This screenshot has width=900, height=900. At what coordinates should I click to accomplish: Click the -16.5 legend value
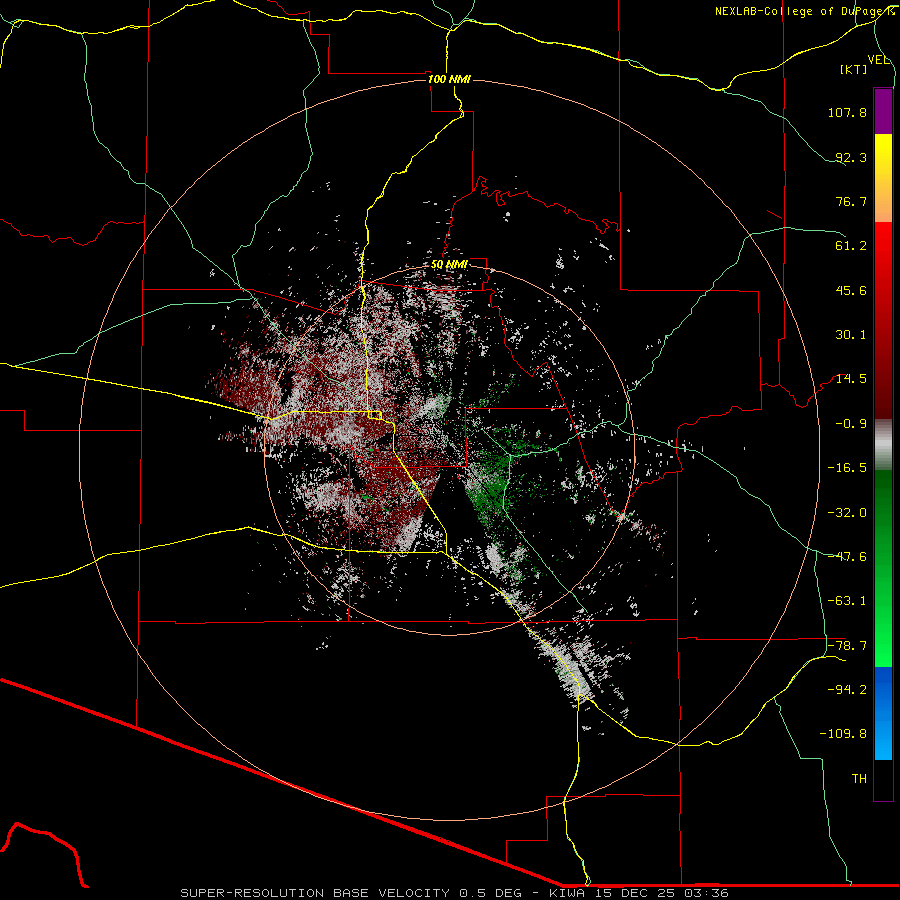847,468
